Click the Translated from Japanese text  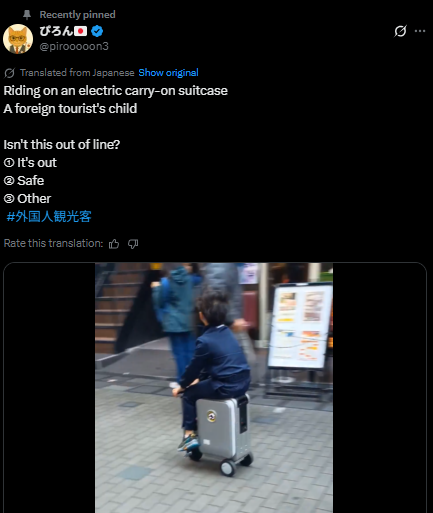(x=77, y=72)
